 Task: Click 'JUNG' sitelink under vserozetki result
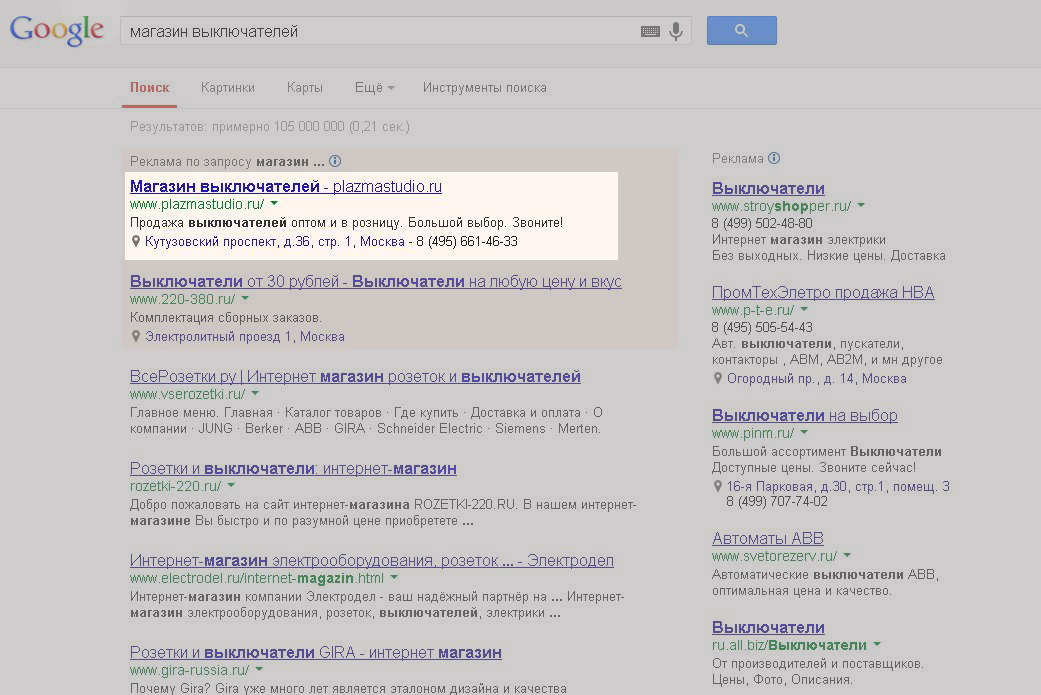coord(215,429)
